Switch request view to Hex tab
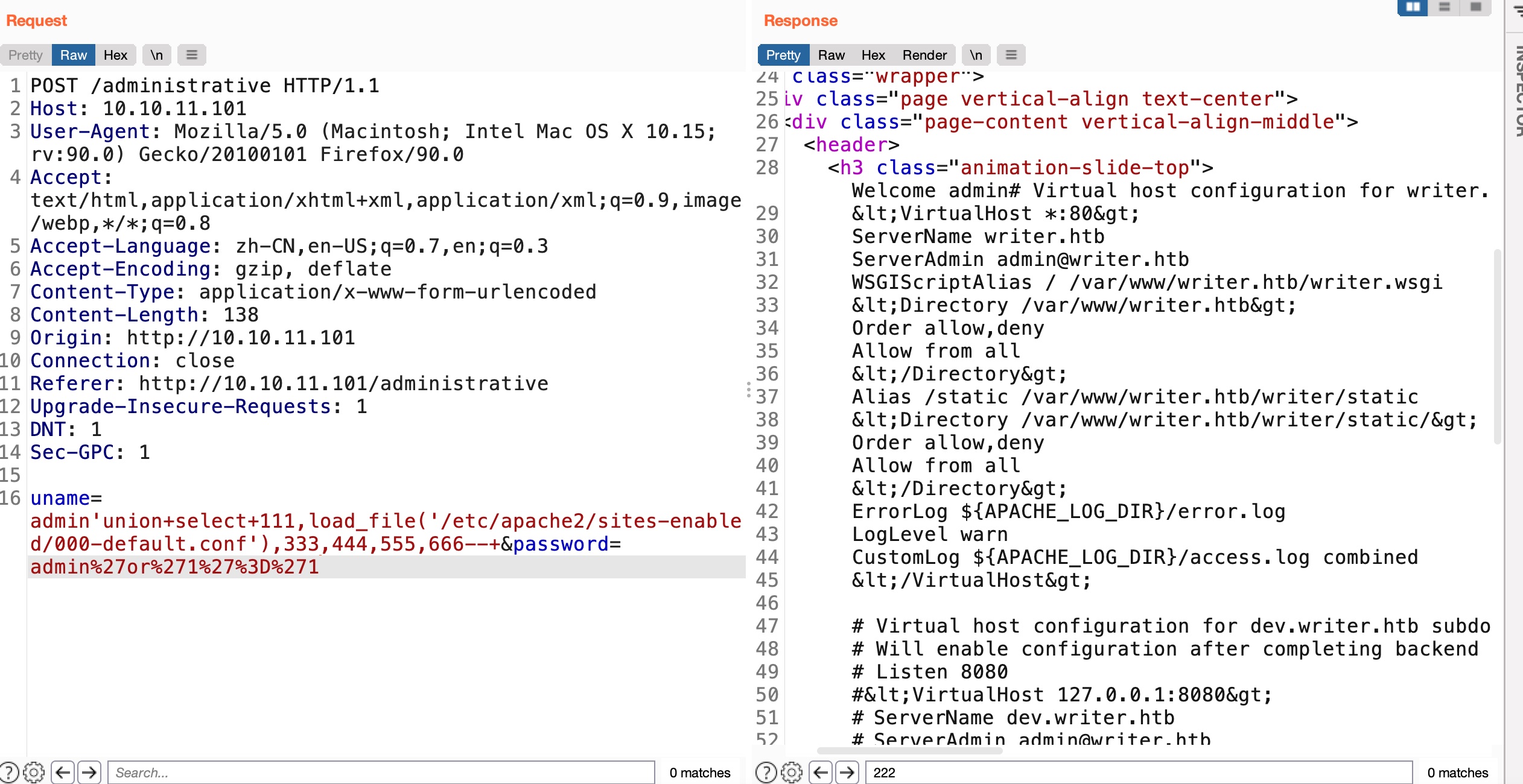The width and height of the screenshot is (1523, 784). [115, 55]
